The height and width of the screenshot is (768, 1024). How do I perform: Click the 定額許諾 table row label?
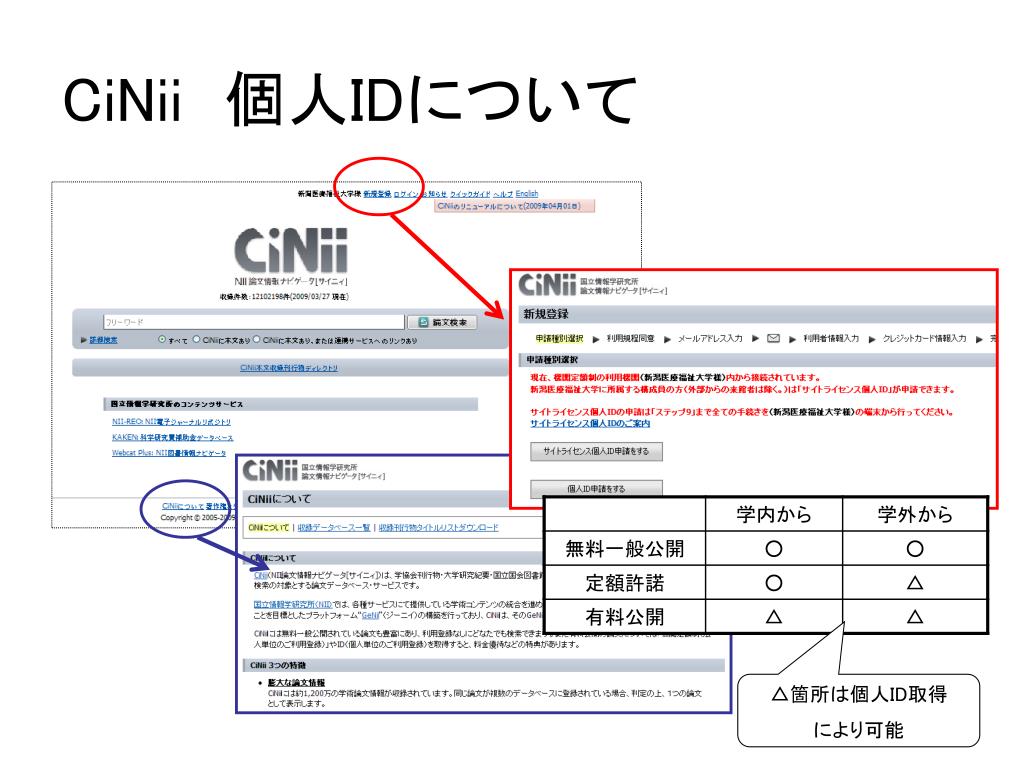(x=624, y=583)
